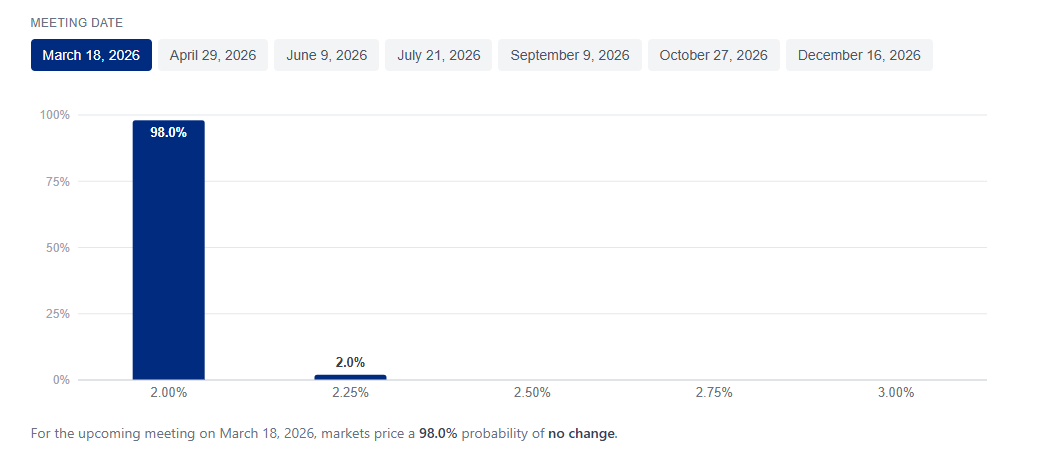
Task: Click the 3.00% rate axis label
Action: point(896,393)
